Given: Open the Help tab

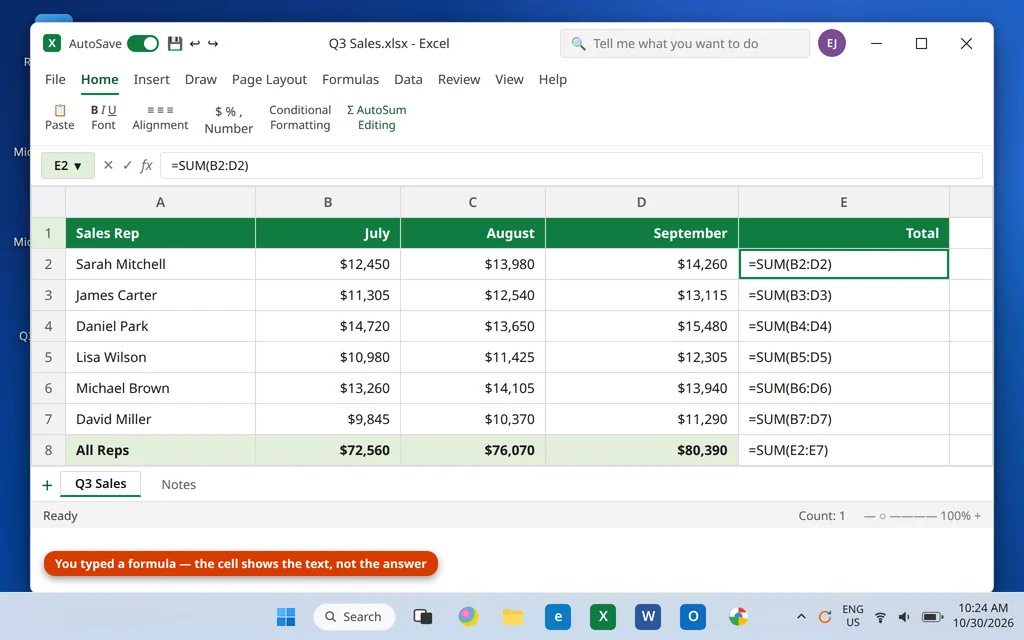Looking at the screenshot, I should tap(552, 79).
